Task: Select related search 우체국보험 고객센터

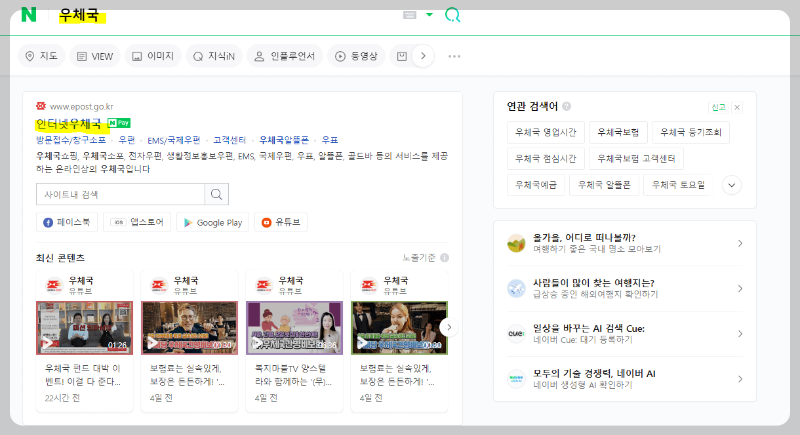Action: click(636, 159)
